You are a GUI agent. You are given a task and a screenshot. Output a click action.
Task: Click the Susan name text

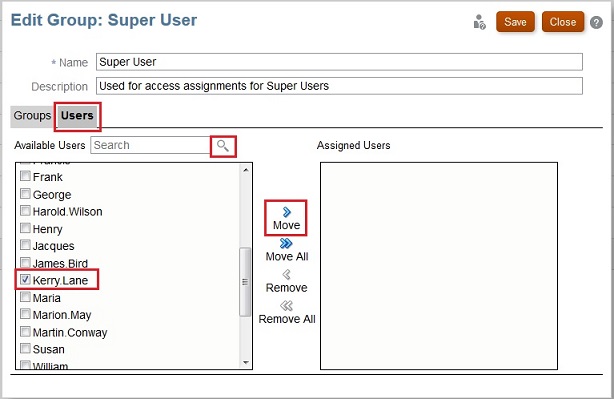coord(49,350)
